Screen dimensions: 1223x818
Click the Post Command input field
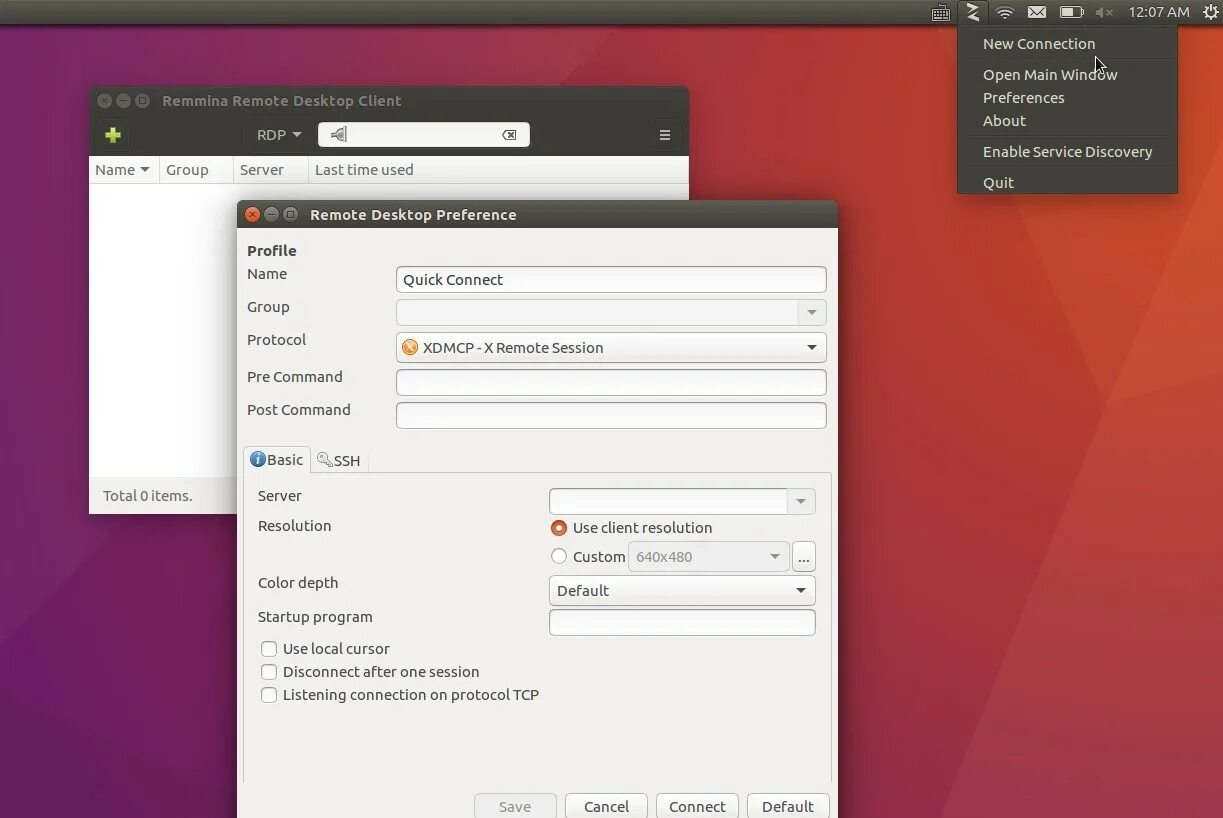click(611, 415)
